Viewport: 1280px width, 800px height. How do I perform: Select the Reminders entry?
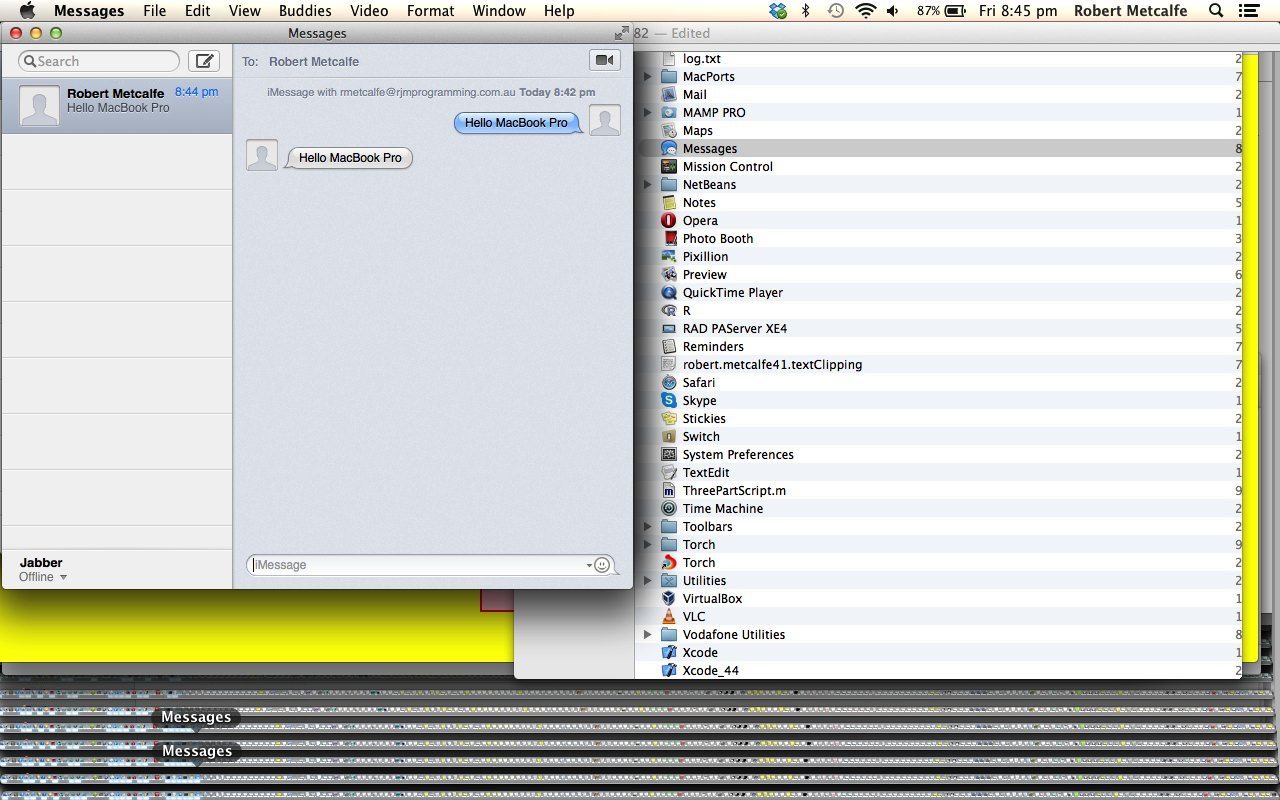click(713, 346)
